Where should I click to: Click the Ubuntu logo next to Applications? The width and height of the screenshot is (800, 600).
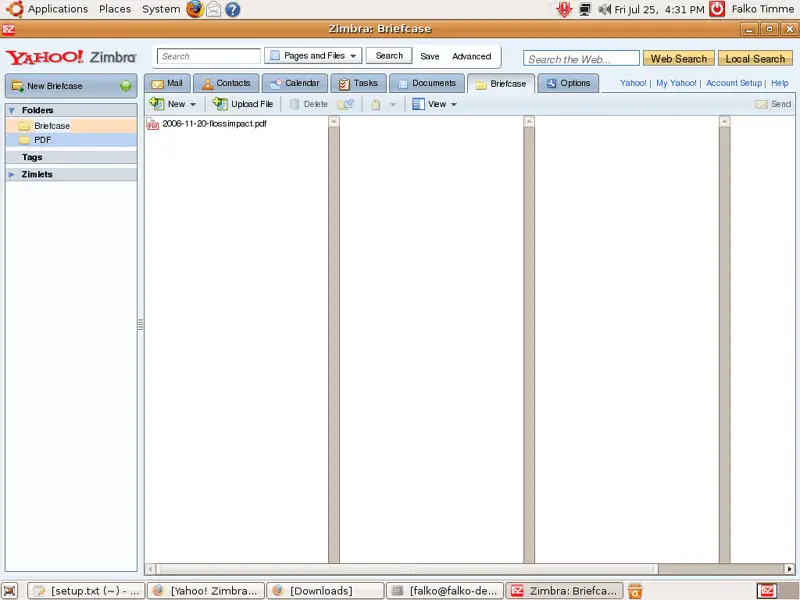click(x=14, y=9)
